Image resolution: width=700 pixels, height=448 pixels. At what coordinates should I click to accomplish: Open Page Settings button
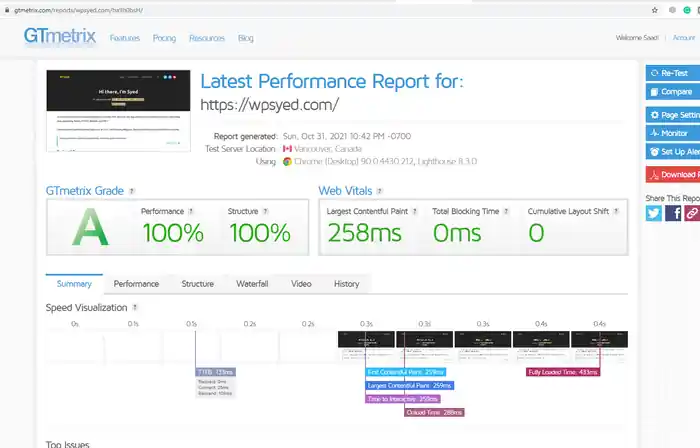673,115
